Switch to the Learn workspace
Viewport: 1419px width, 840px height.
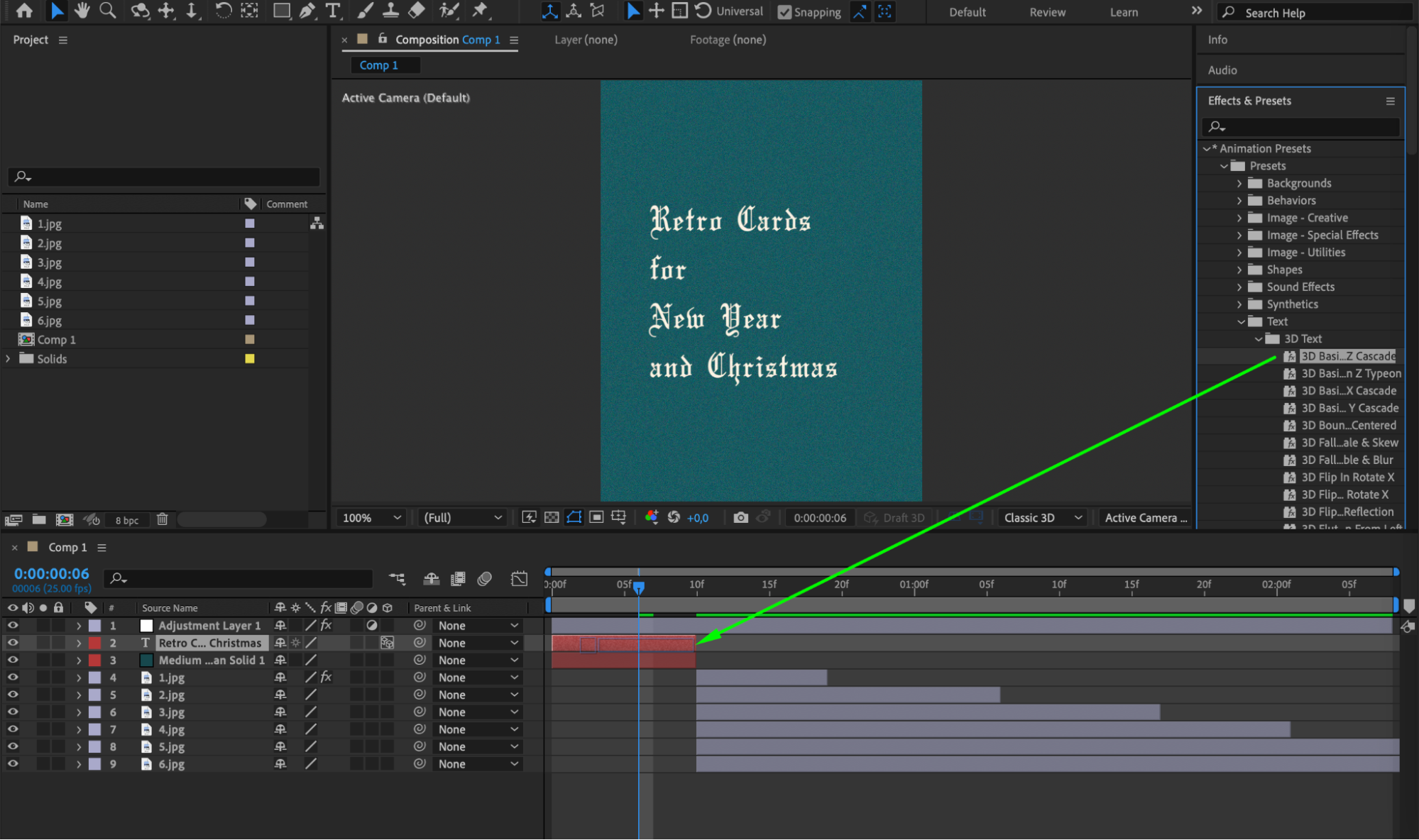click(x=1124, y=12)
